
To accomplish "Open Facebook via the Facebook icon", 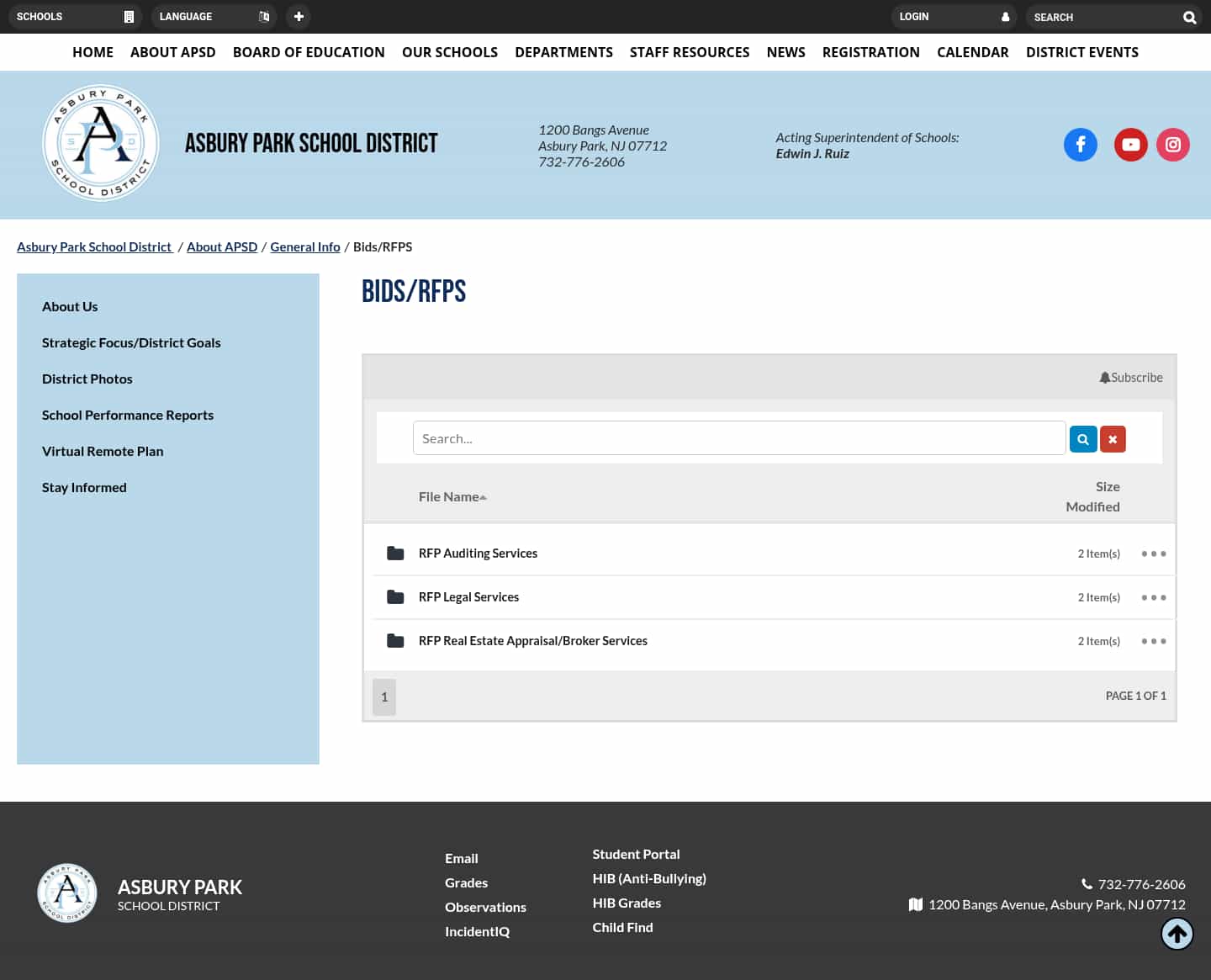I will pos(1081,144).
